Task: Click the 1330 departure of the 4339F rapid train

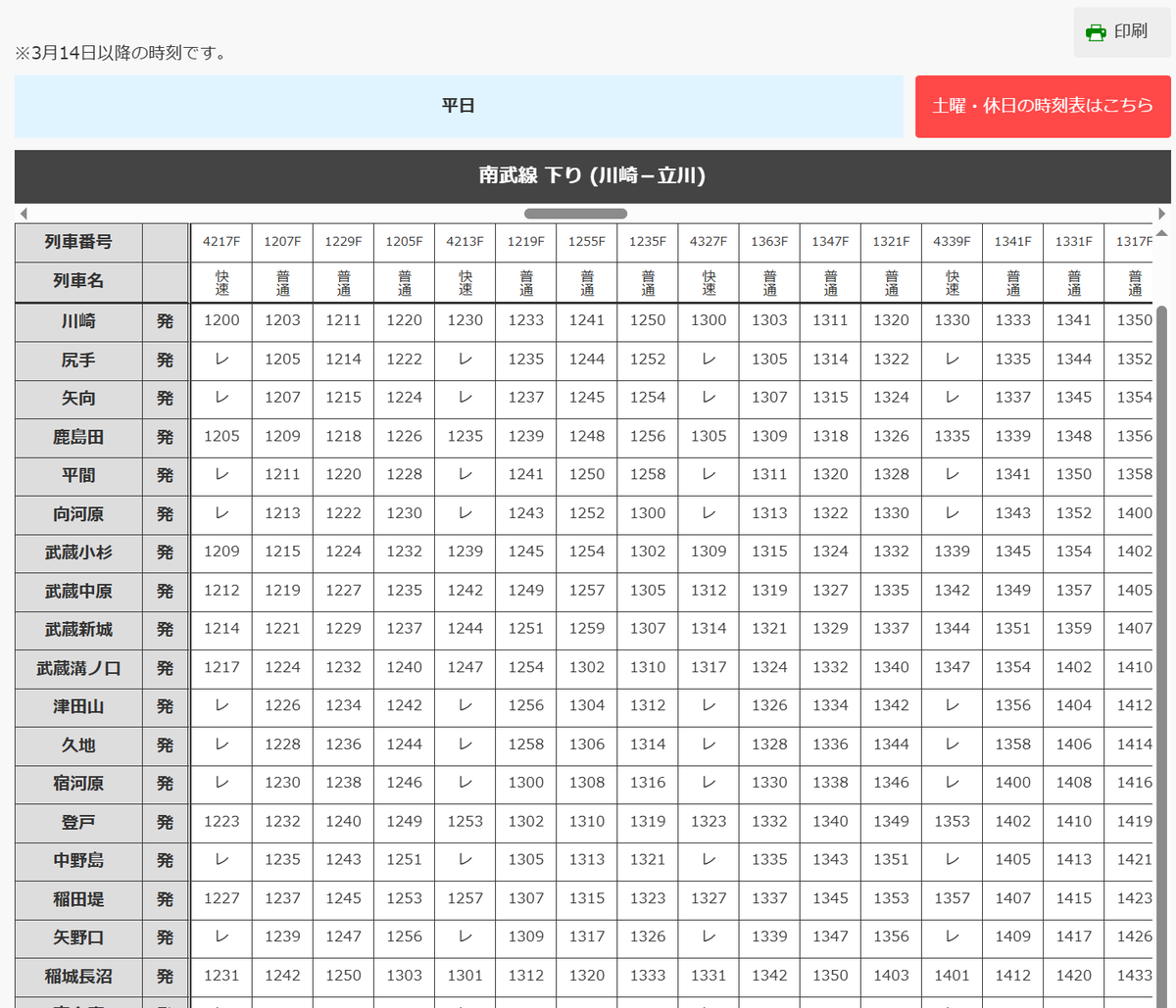Action: point(952,321)
